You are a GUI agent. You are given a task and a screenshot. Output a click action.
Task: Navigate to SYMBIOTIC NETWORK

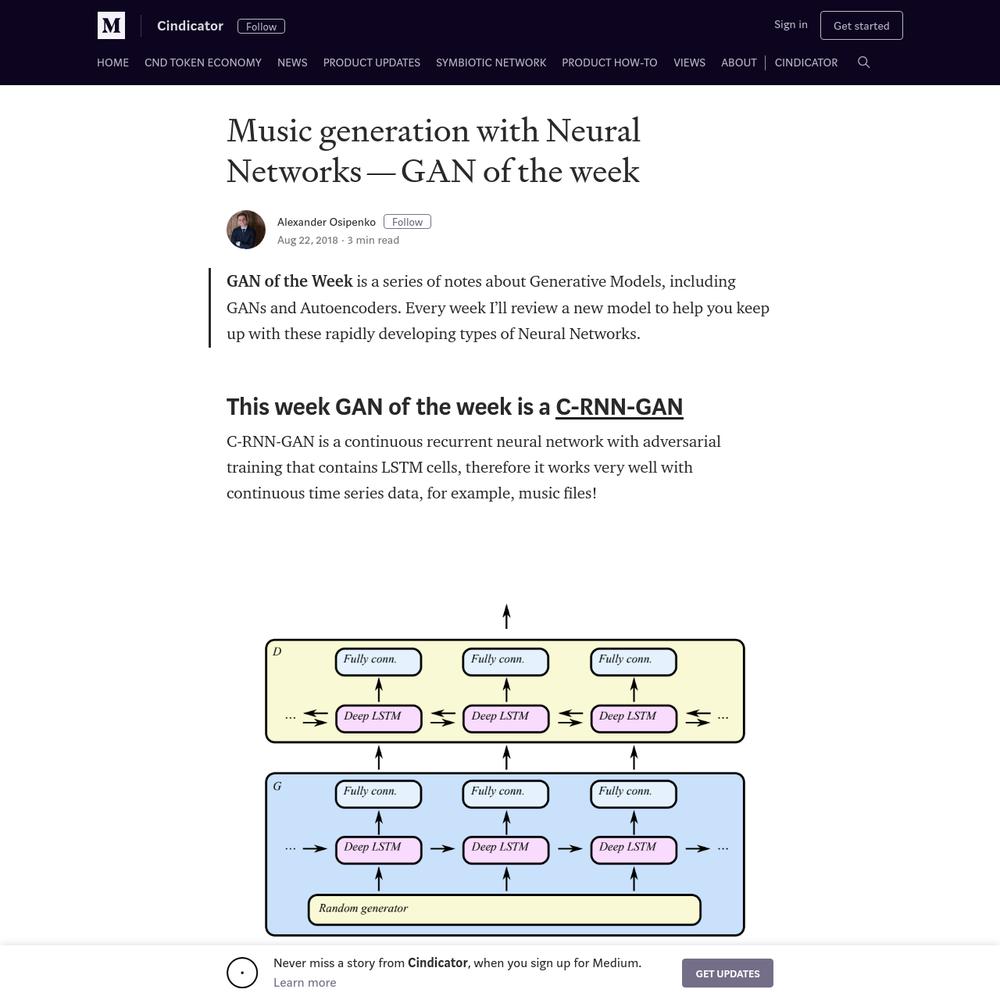click(x=491, y=62)
